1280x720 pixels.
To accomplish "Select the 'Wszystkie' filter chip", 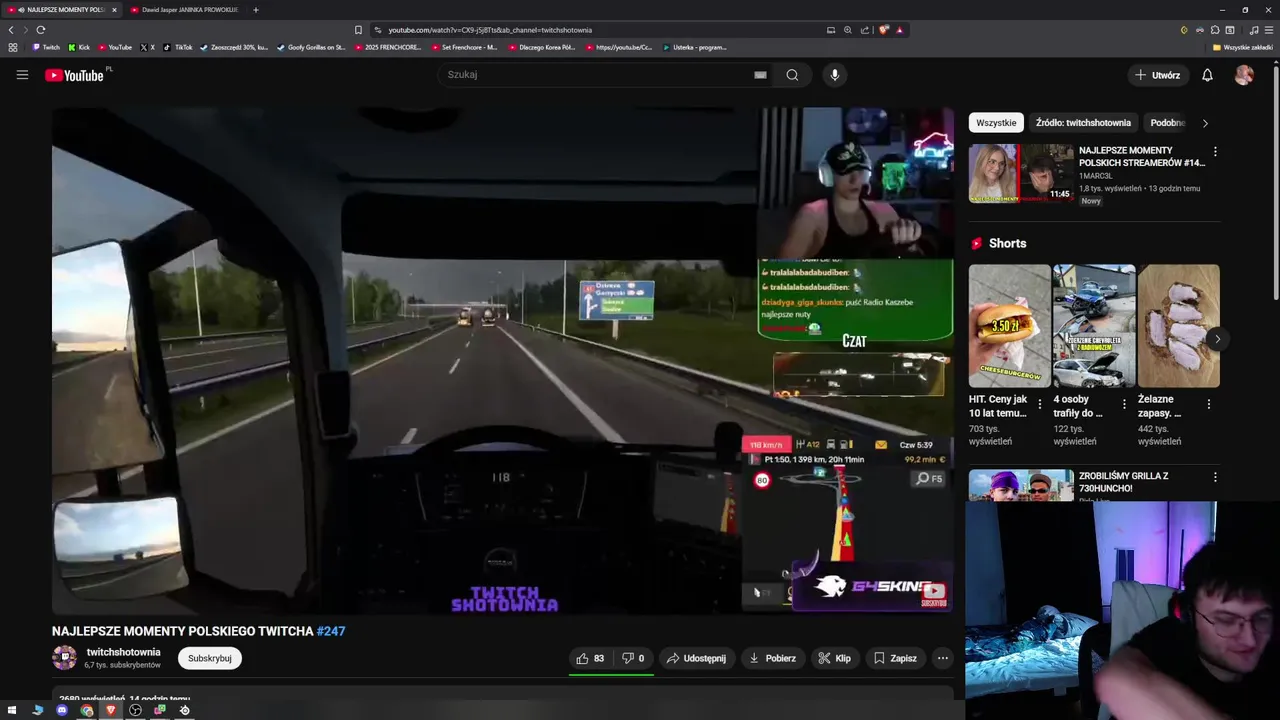I will [996, 123].
